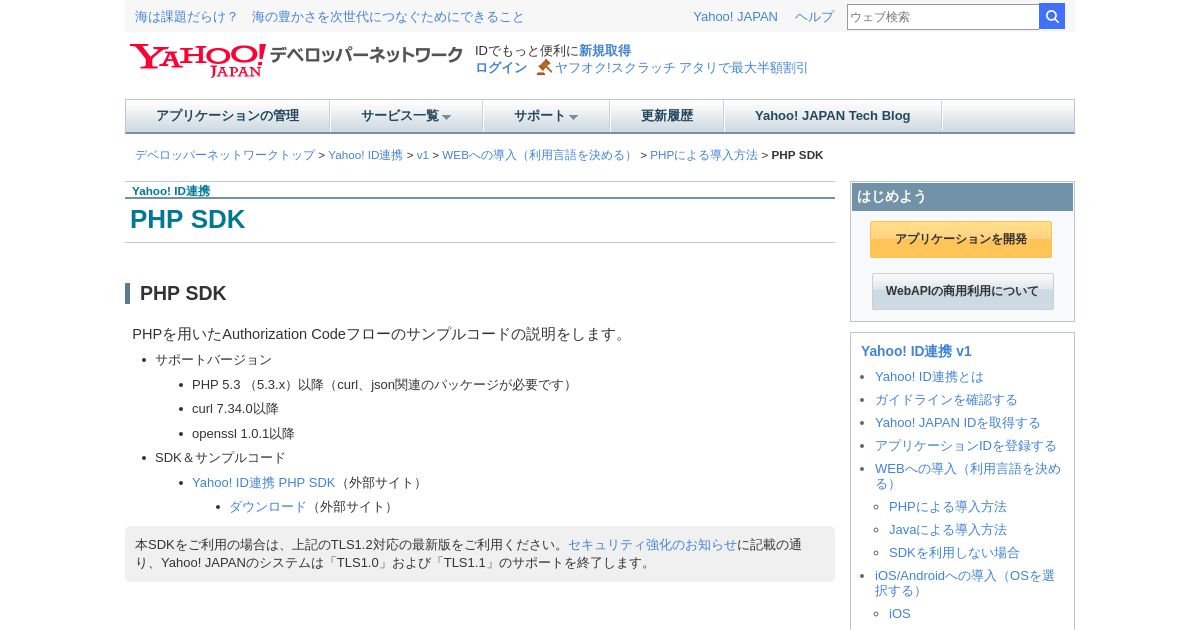Open アプリケーションの管理 menu item
The height and width of the screenshot is (630, 1200).
(x=228, y=116)
